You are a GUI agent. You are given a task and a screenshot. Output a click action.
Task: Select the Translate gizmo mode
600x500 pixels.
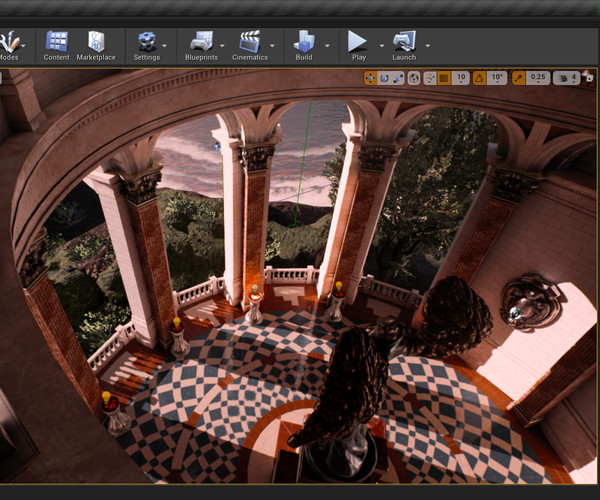coord(370,78)
